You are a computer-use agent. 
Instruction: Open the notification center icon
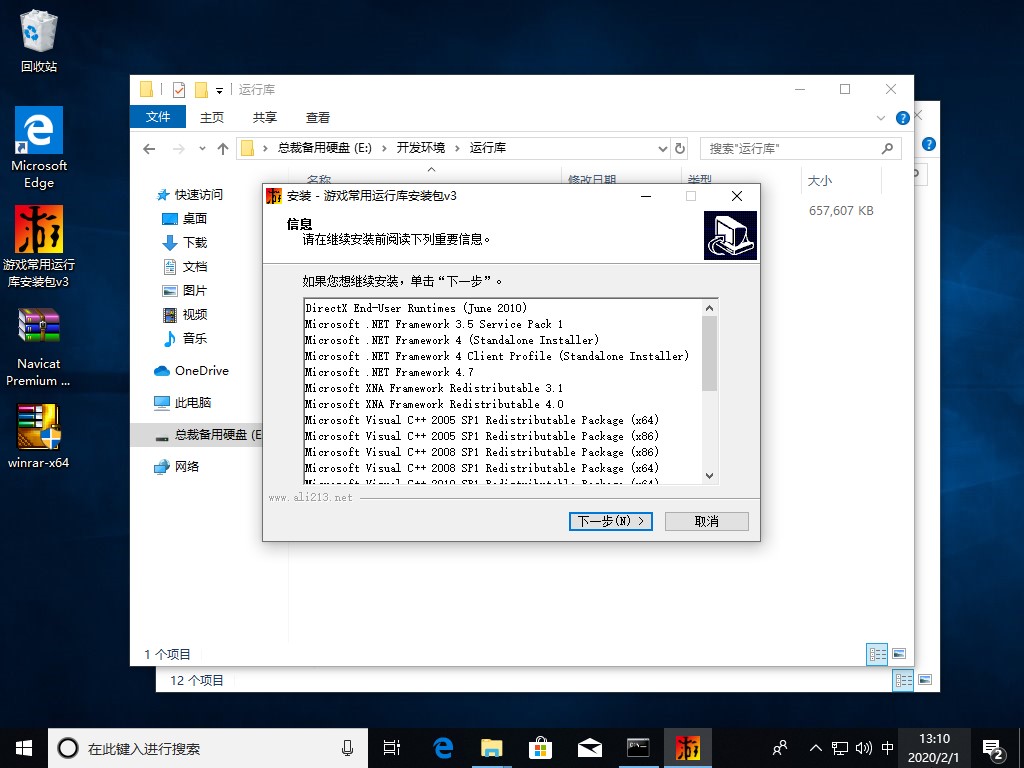993,749
